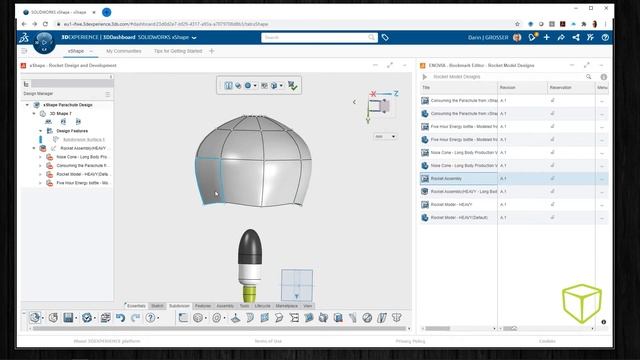Switch to the Features toolbar tab
Viewport: 640px width, 360px height.
203,306
